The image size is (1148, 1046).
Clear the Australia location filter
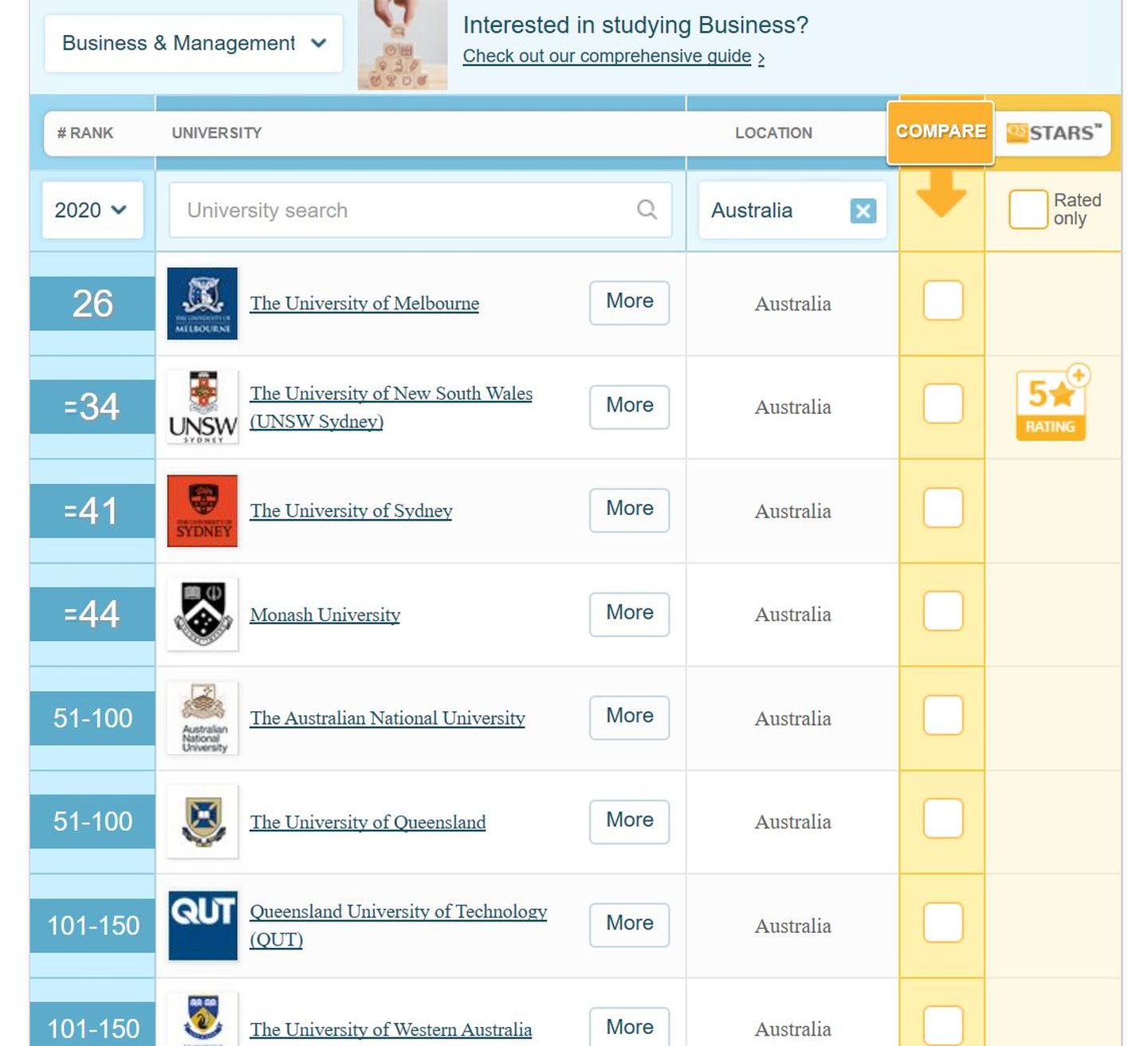863,210
